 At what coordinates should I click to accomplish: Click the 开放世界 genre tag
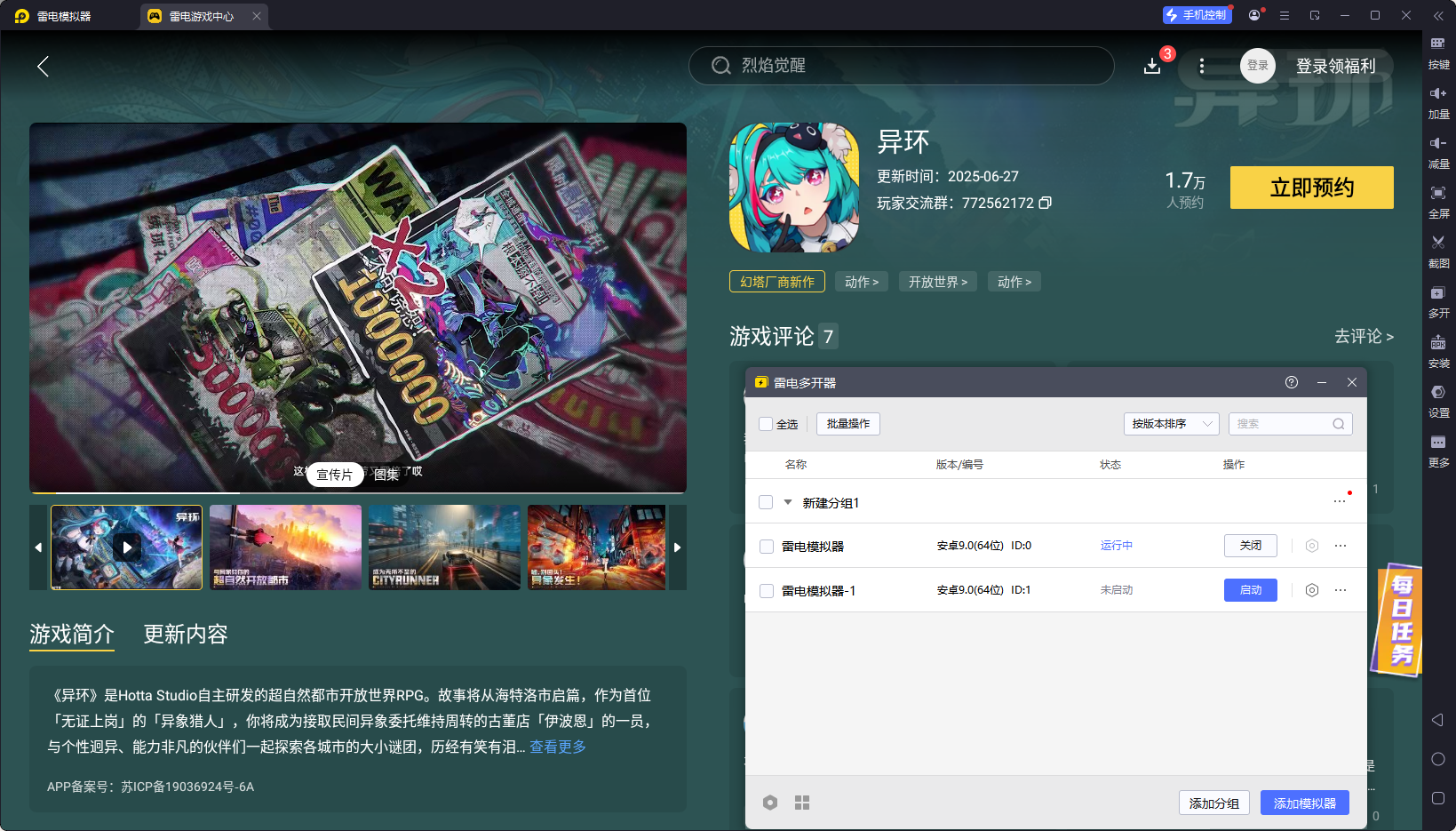[x=938, y=282]
